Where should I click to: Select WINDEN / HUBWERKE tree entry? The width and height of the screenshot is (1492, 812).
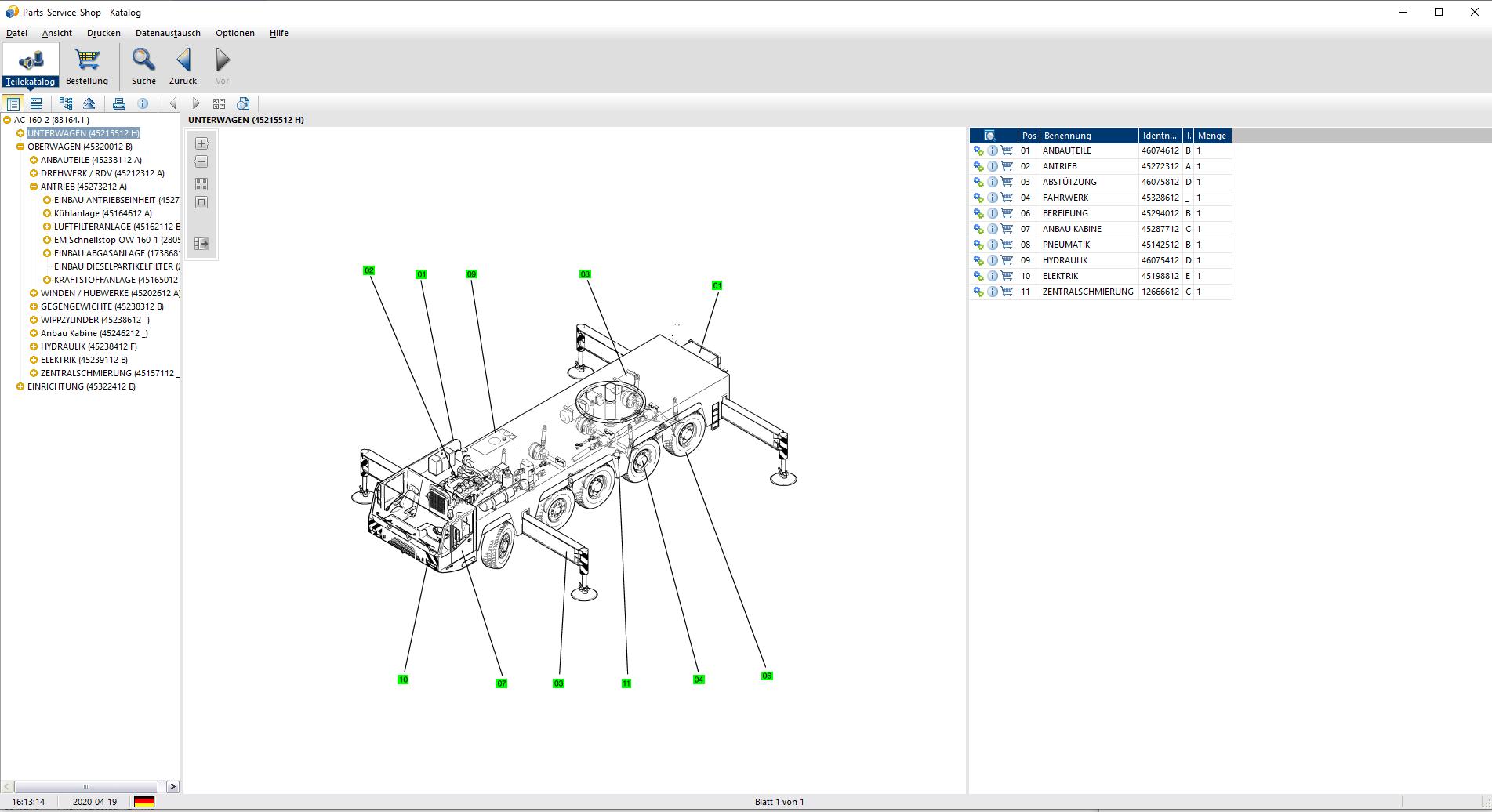click(110, 293)
